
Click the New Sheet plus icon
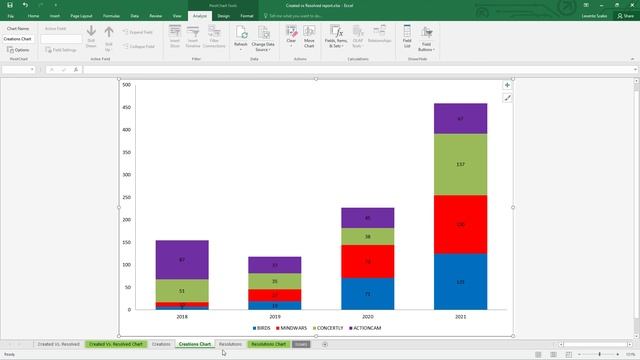pos(325,344)
